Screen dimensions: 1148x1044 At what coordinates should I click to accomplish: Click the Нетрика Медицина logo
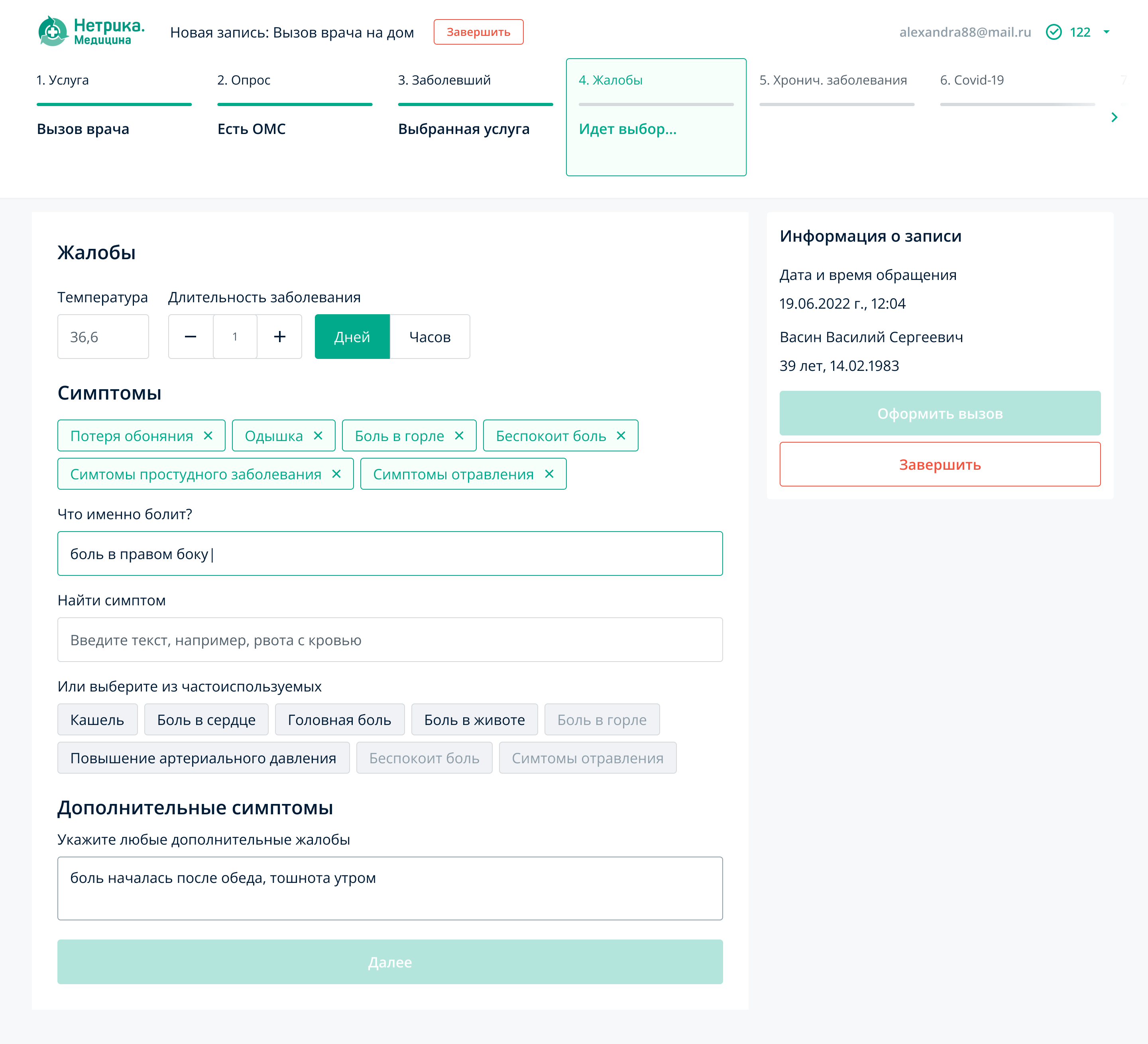pyautogui.click(x=91, y=32)
